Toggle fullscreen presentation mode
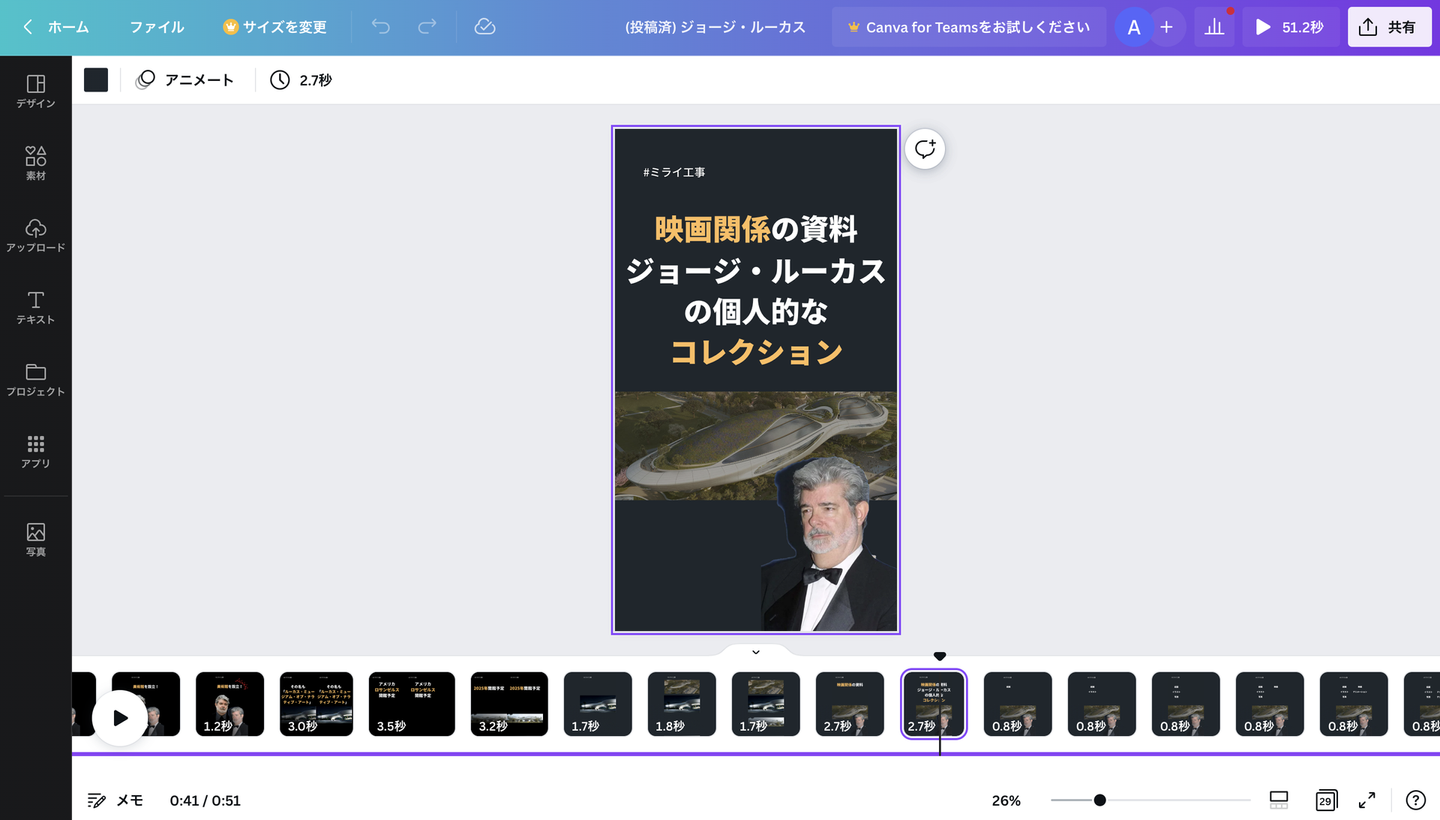 (x=1367, y=800)
